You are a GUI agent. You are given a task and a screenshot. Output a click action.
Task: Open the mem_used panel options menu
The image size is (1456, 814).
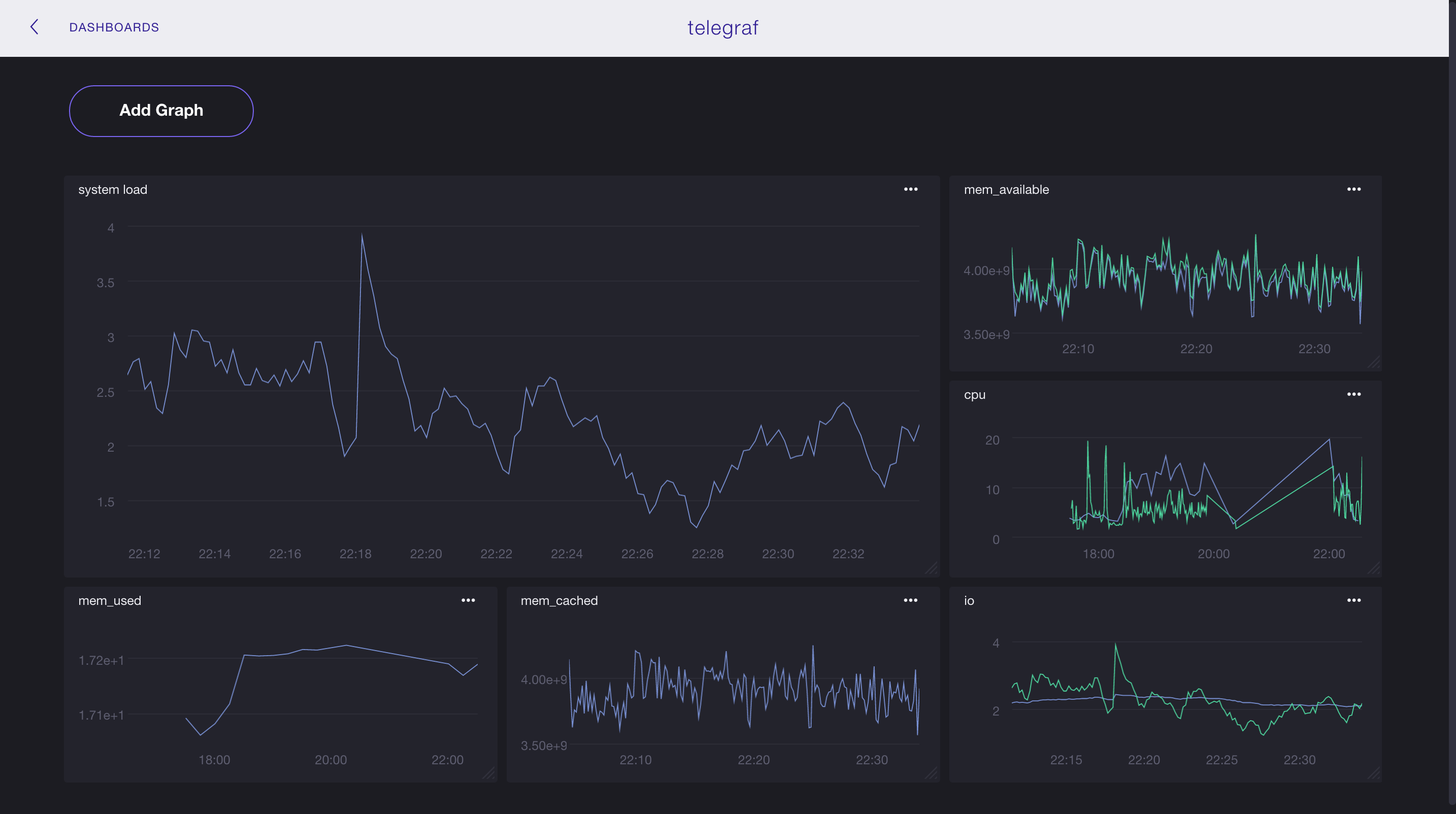tap(468, 600)
